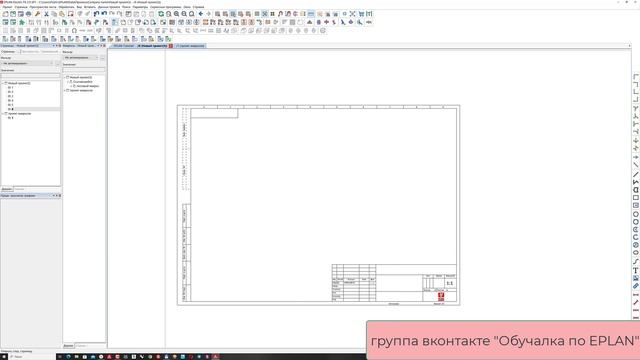The image size is (640, 360).
Task: Select page 1 in the pages tree
Action: tap(11, 87)
